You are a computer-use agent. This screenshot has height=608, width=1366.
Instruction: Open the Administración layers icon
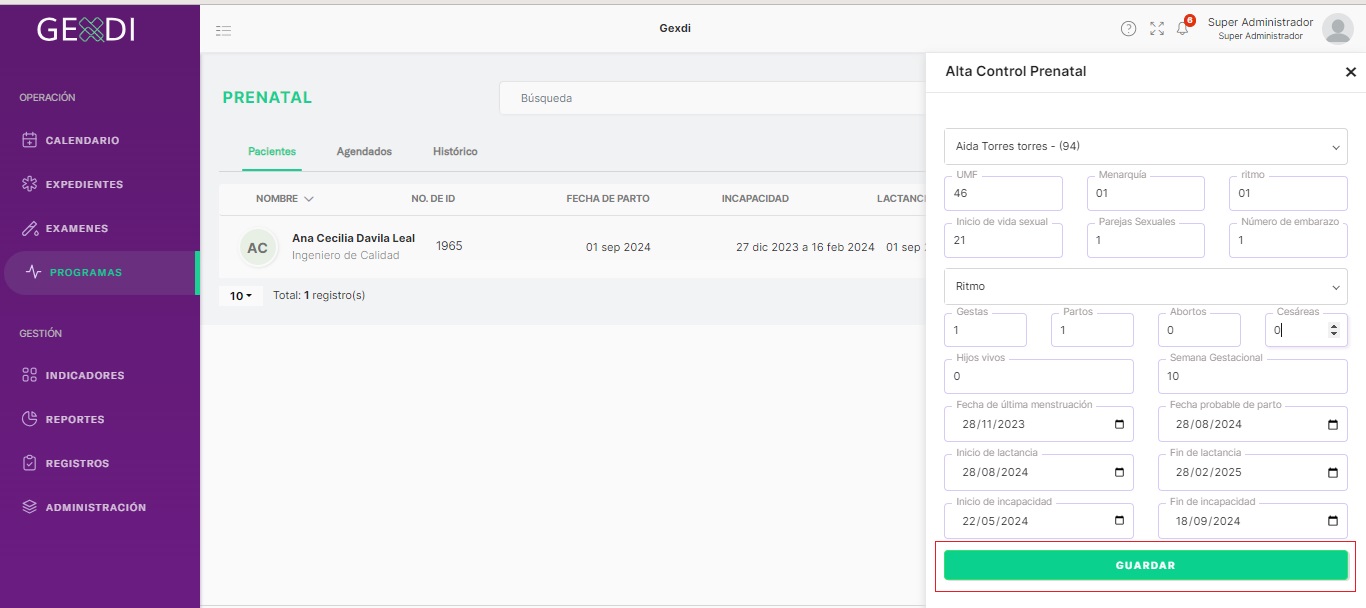point(30,507)
